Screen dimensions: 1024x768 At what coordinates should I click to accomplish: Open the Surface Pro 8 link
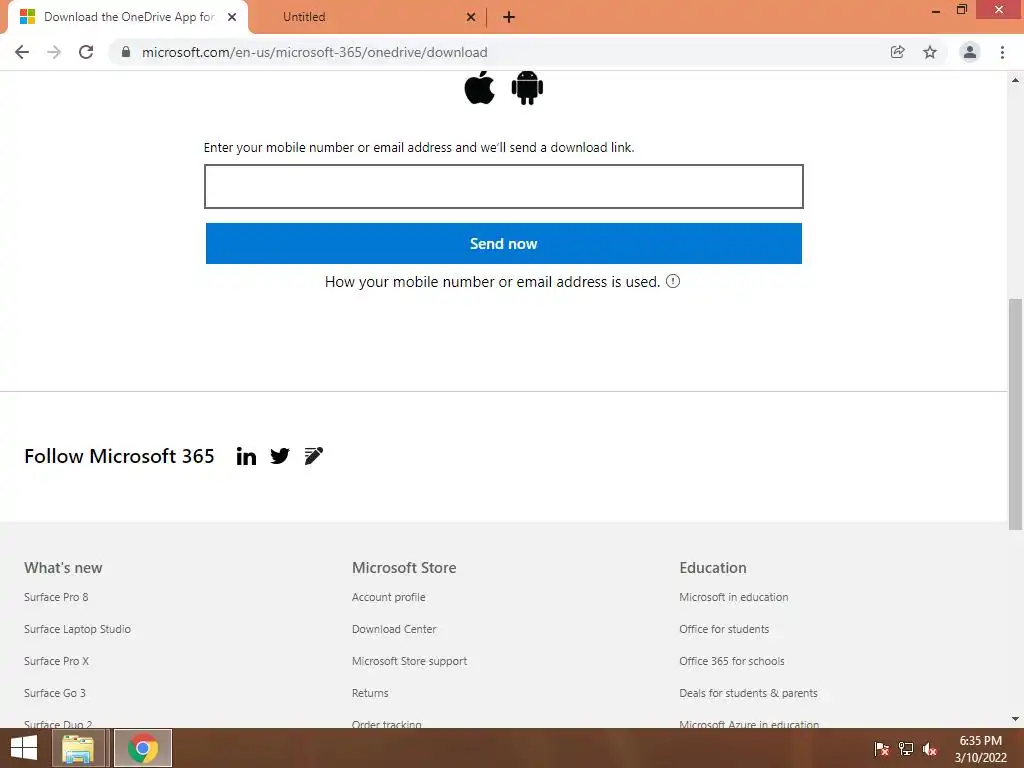pyautogui.click(x=56, y=597)
